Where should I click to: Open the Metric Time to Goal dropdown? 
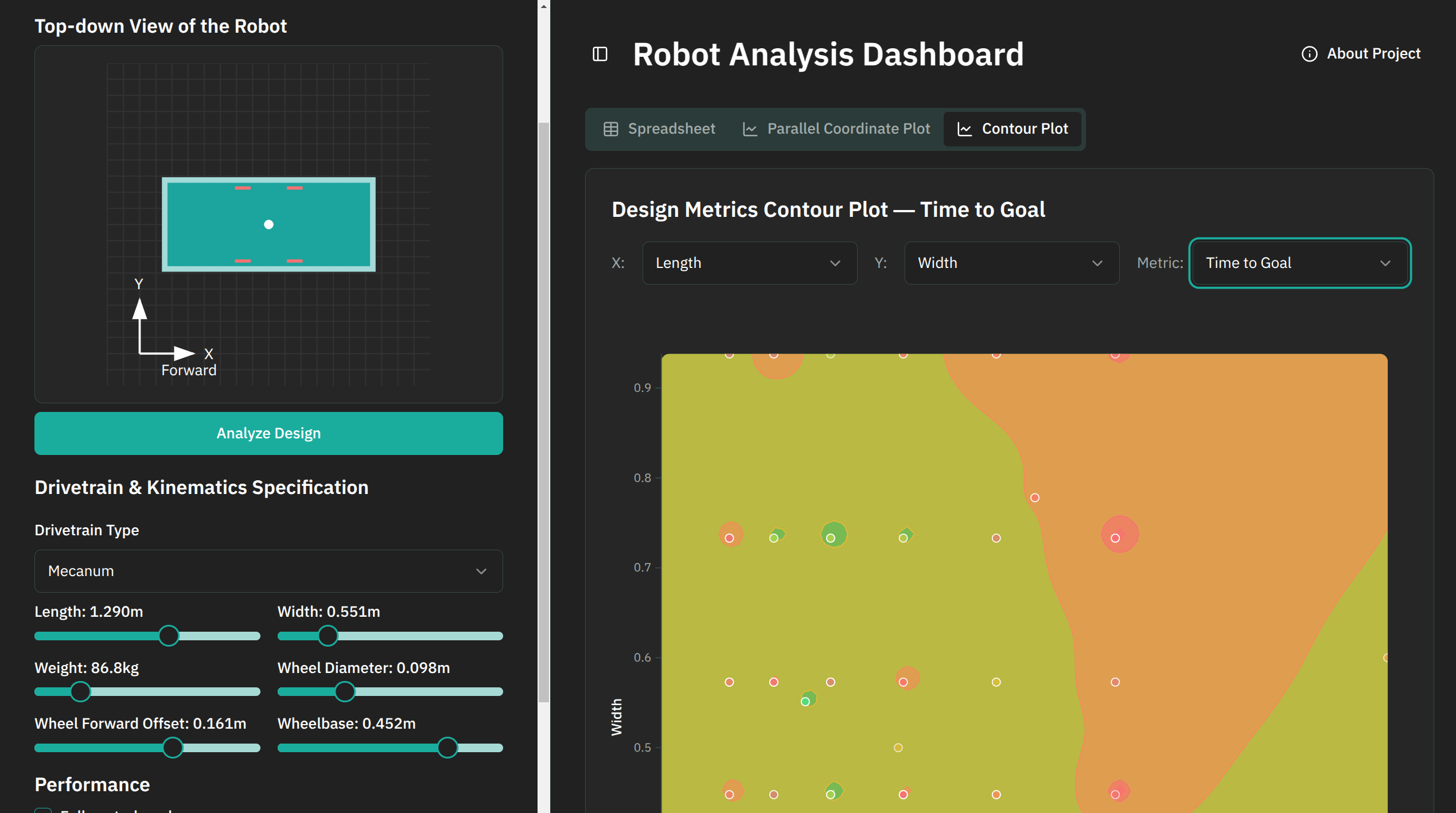pos(1300,263)
